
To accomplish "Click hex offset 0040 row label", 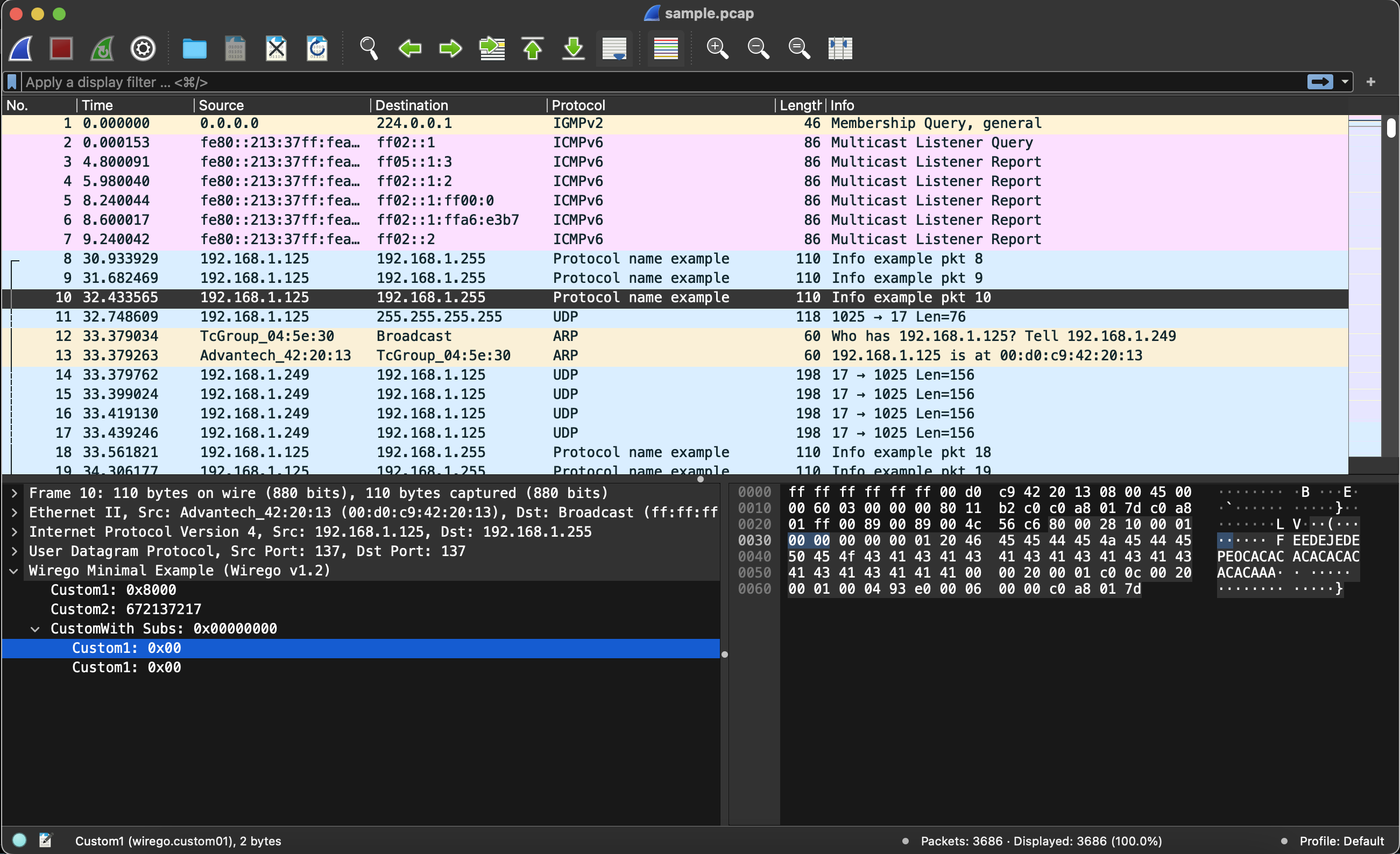I will tap(754, 557).
